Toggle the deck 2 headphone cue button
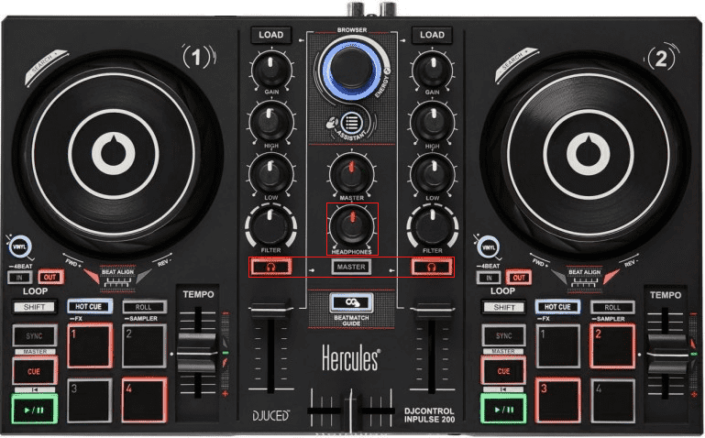The image size is (705, 438). point(432,267)
